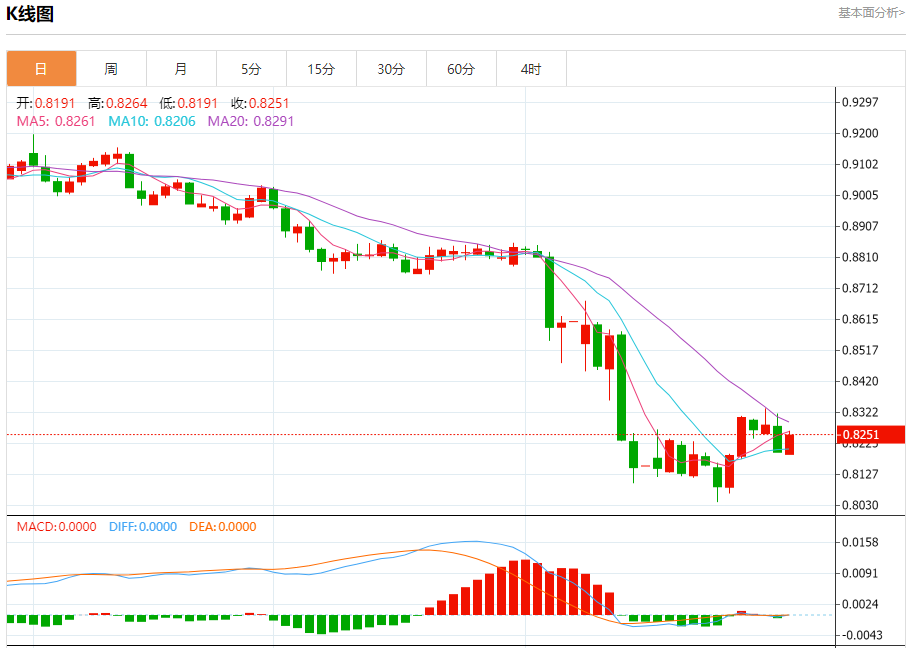Click the DEA:0.0000 indicator label
The width and height of the screenshot is (910, 648).
tap(223, 527)
